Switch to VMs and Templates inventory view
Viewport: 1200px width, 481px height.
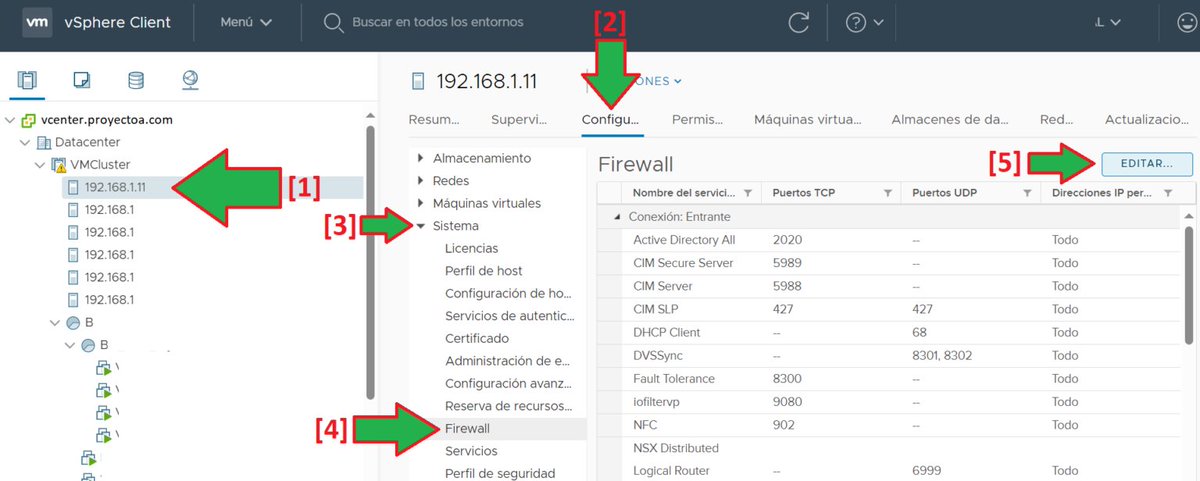pos(82,80)
